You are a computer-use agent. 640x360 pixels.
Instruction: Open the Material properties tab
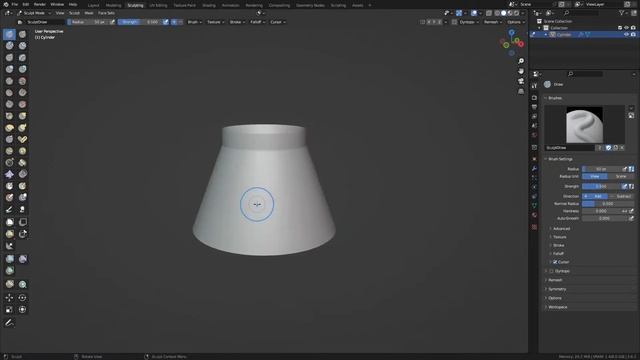click(x=534, y=215)
